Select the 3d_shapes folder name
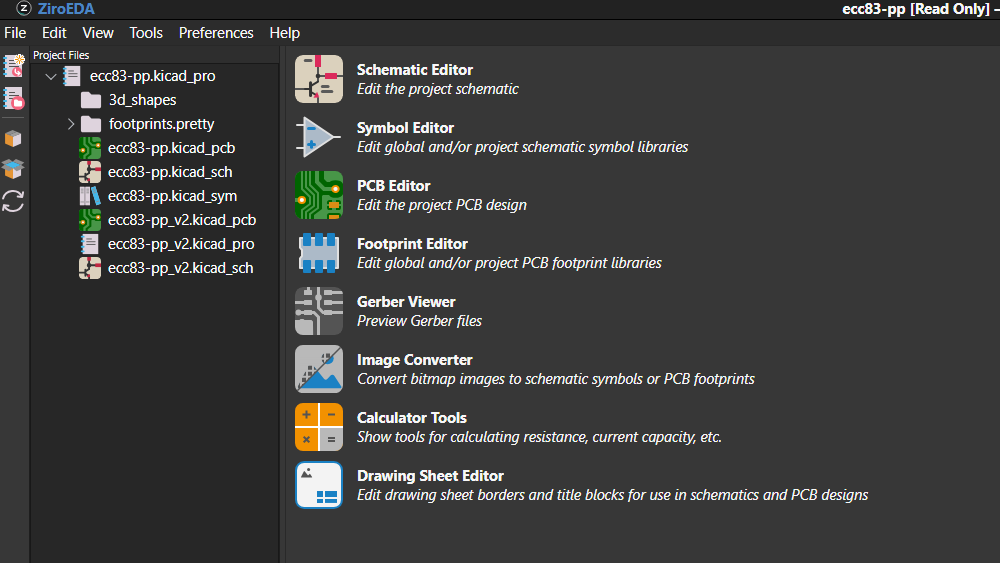Screen dimensions: 1000x563 (142, 100)
